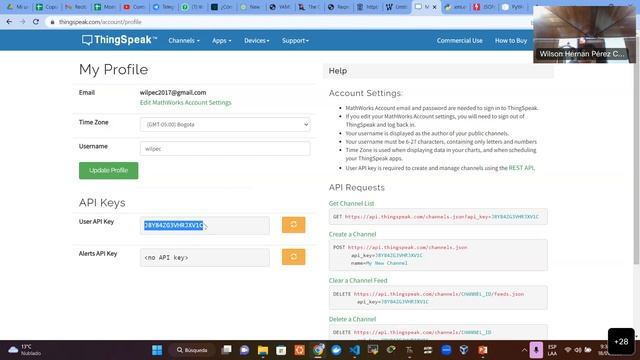Expand the Time Zone dropdown
The width and height of the screenshot is (640, 360).
pyautogui.click(x=225, y=124)
